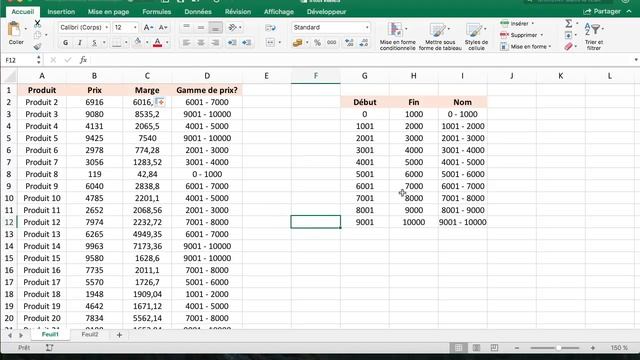The height and width of the screenshot is (360, 640).
Task: Copy selection with the copy icon
Action: click(38, 35)
